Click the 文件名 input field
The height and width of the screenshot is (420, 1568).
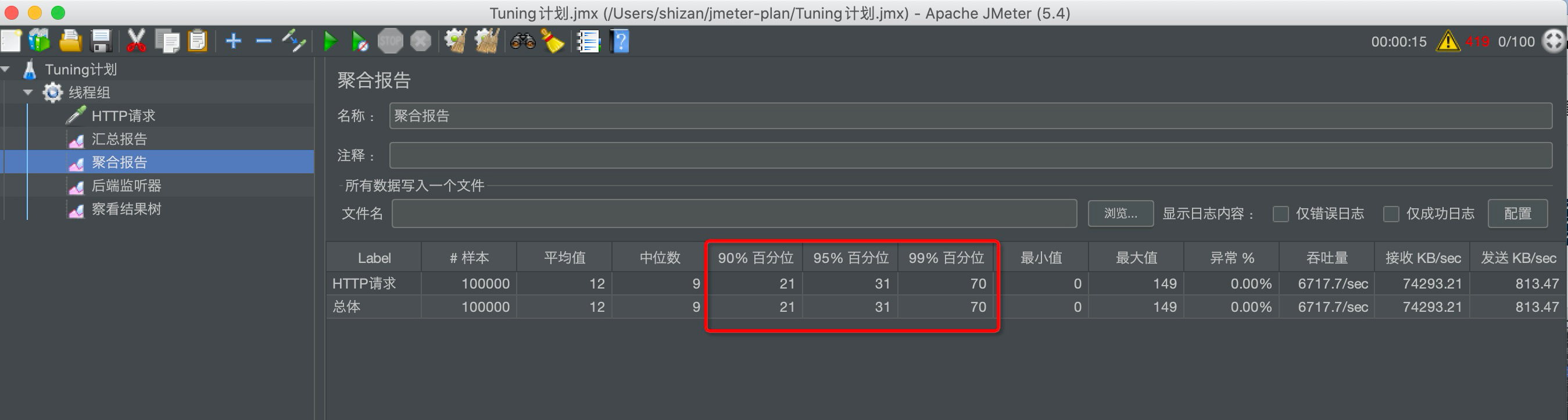(x=734, y=213)
